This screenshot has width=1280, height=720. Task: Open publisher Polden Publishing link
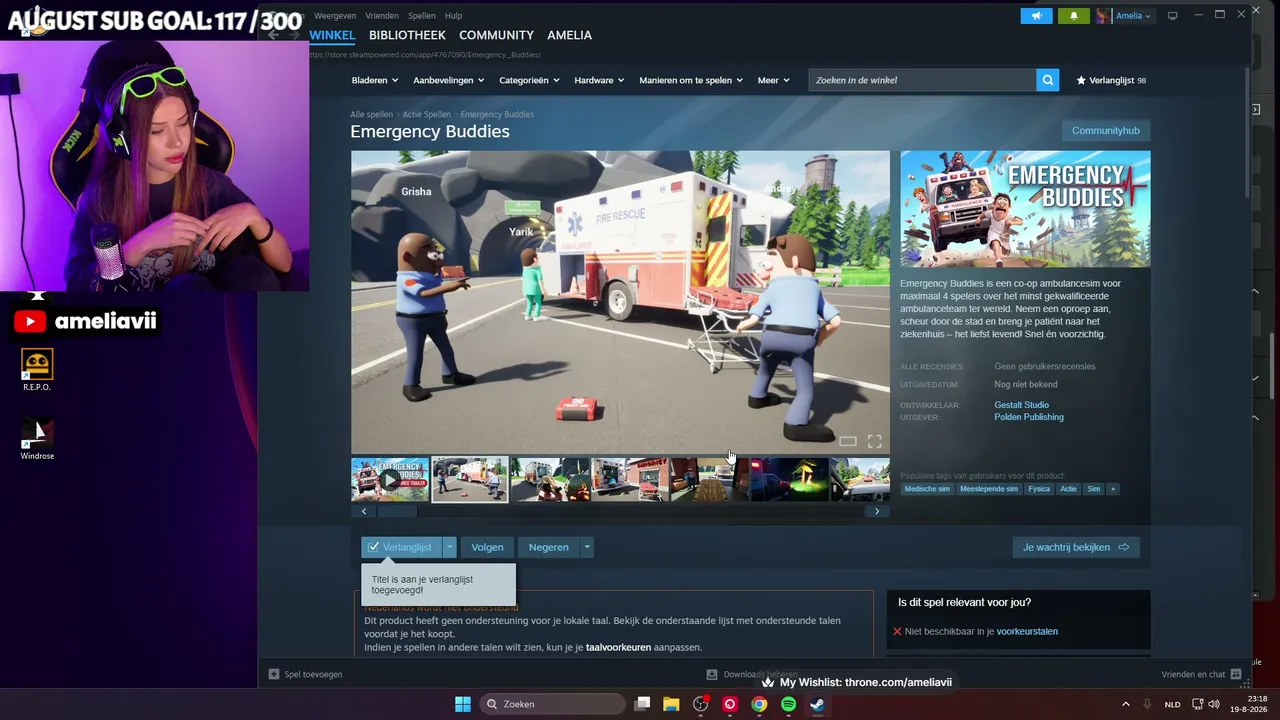click(x=1029, y=417)
